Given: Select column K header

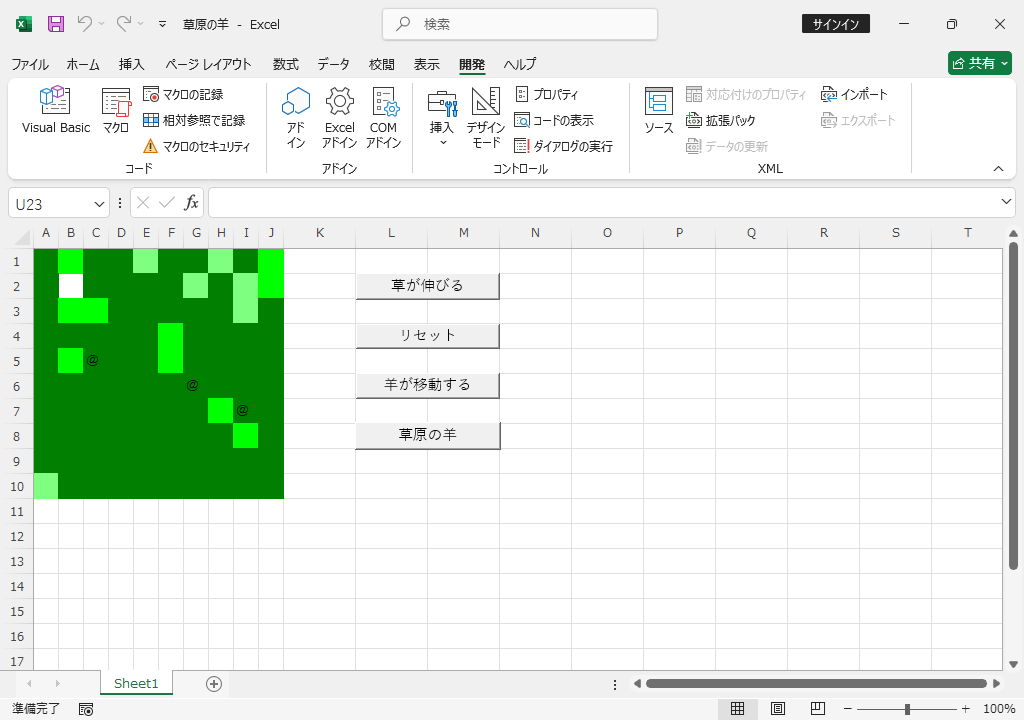Looking at the screenshot, I should point(319,233).
